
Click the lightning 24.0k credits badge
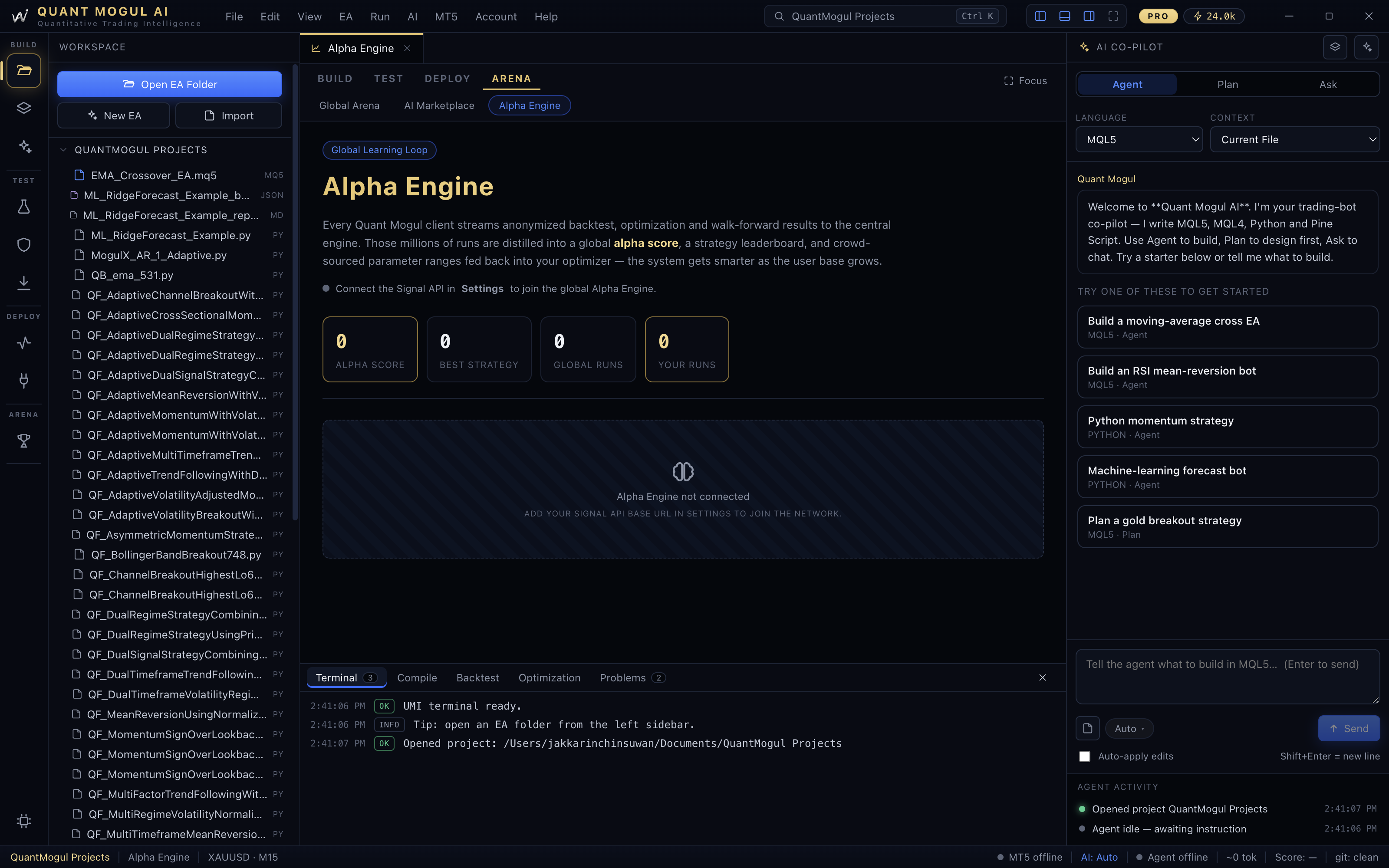tap(1214, 16)
